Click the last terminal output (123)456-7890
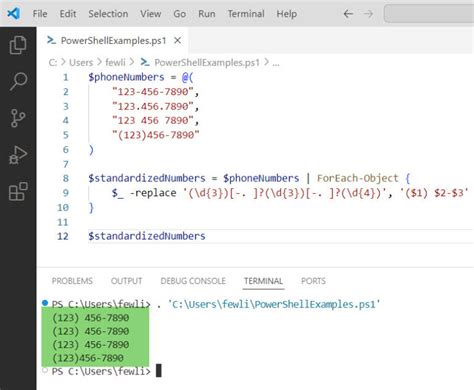 click(x=88, y=358)
